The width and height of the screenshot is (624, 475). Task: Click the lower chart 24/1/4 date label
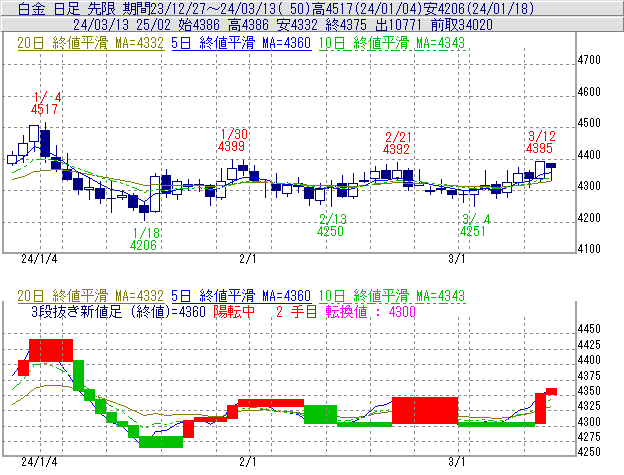[39, 462]
